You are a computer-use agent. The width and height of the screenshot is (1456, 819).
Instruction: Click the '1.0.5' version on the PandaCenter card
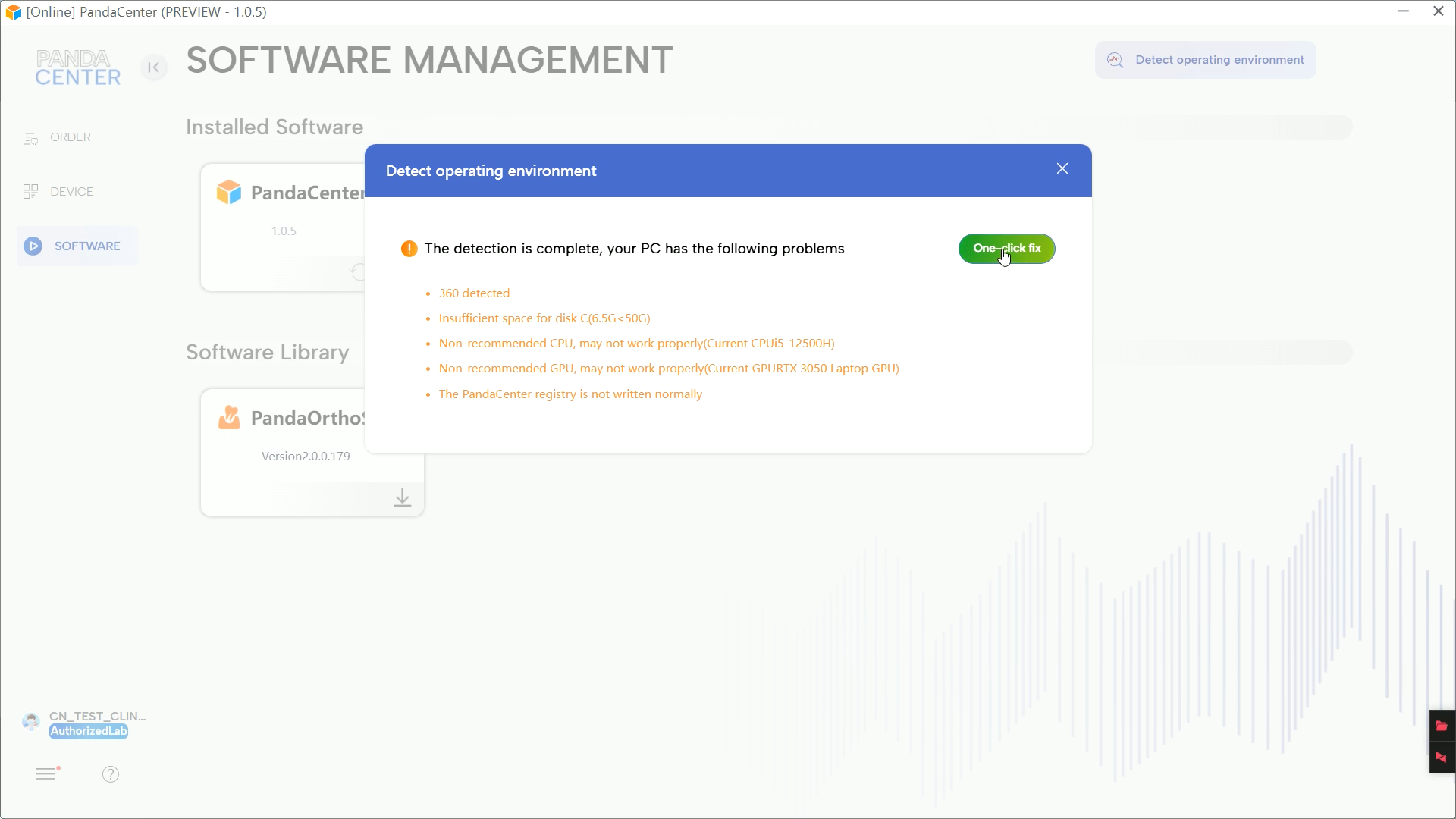tap(284, 231)
